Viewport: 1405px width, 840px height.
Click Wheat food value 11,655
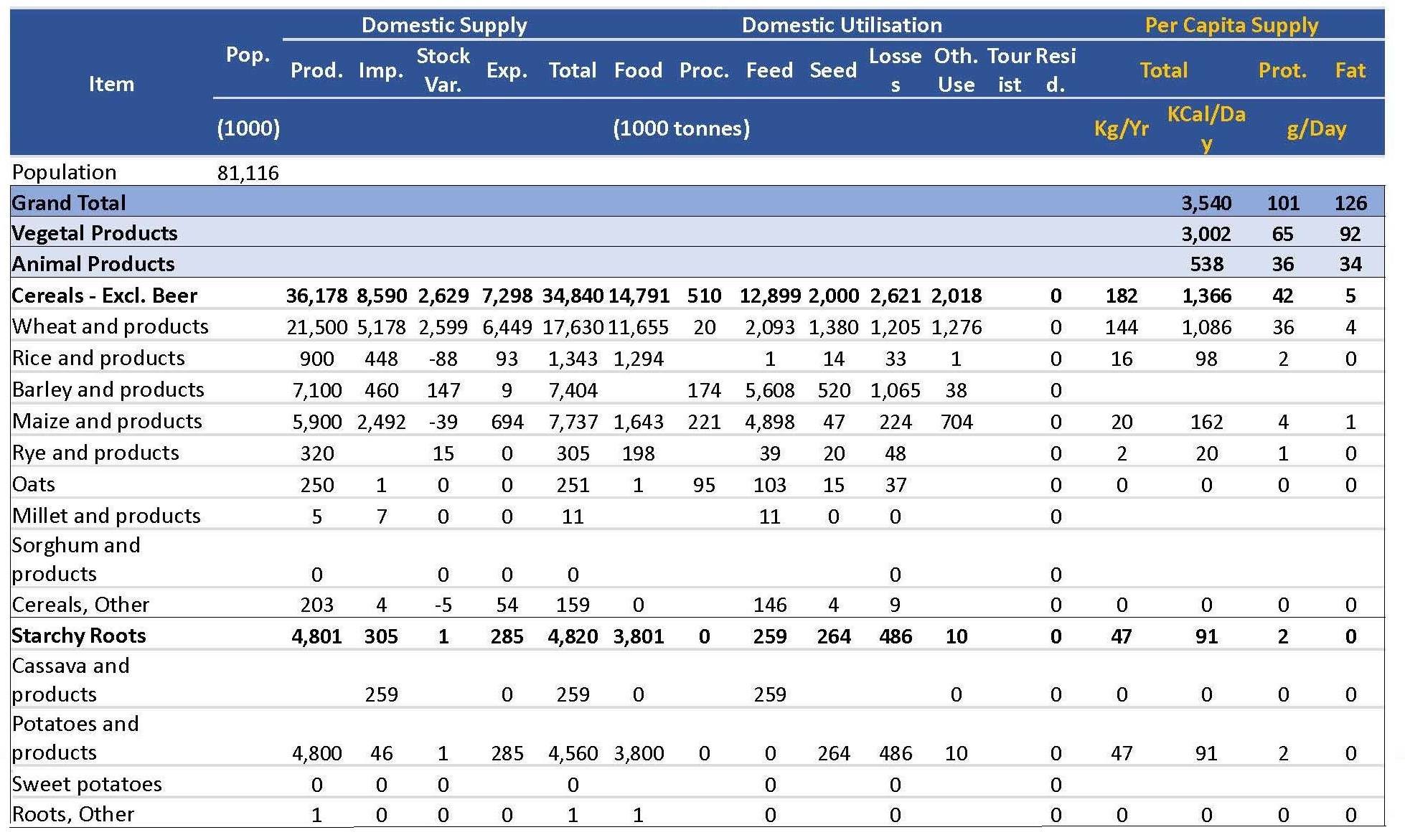(638, 327)
